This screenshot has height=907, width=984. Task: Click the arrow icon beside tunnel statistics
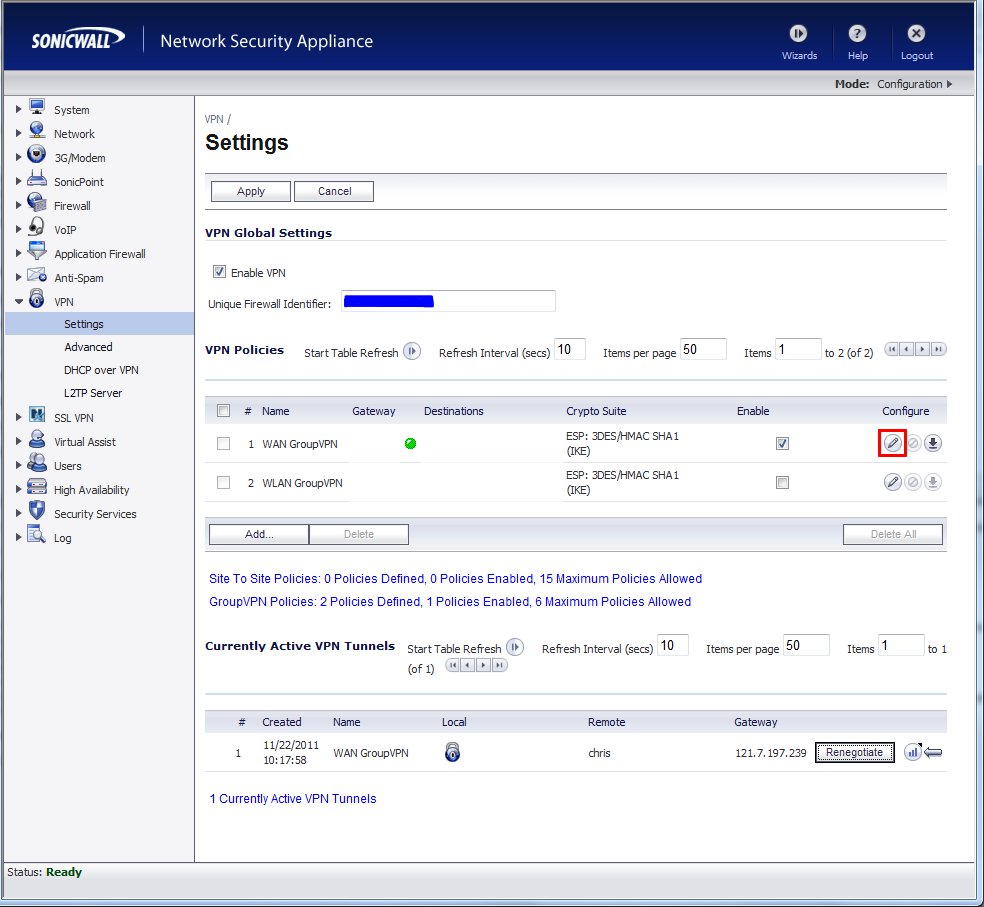pos(933,752)
